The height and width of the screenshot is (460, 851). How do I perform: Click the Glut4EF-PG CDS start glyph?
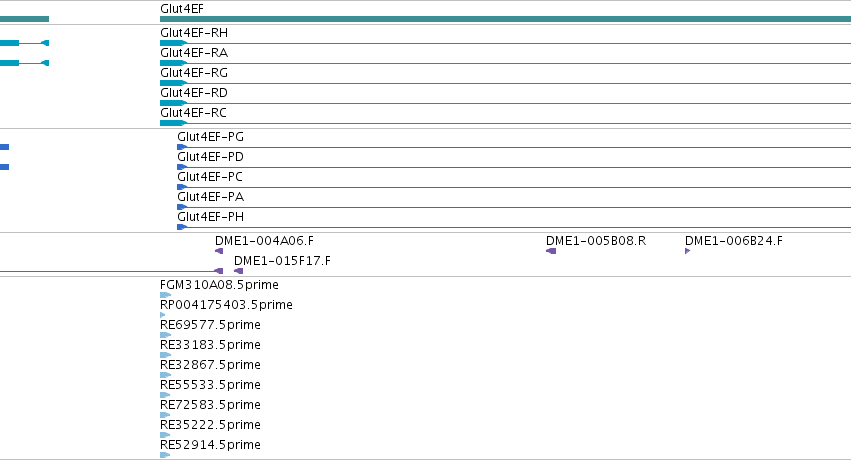click(182, 147)
